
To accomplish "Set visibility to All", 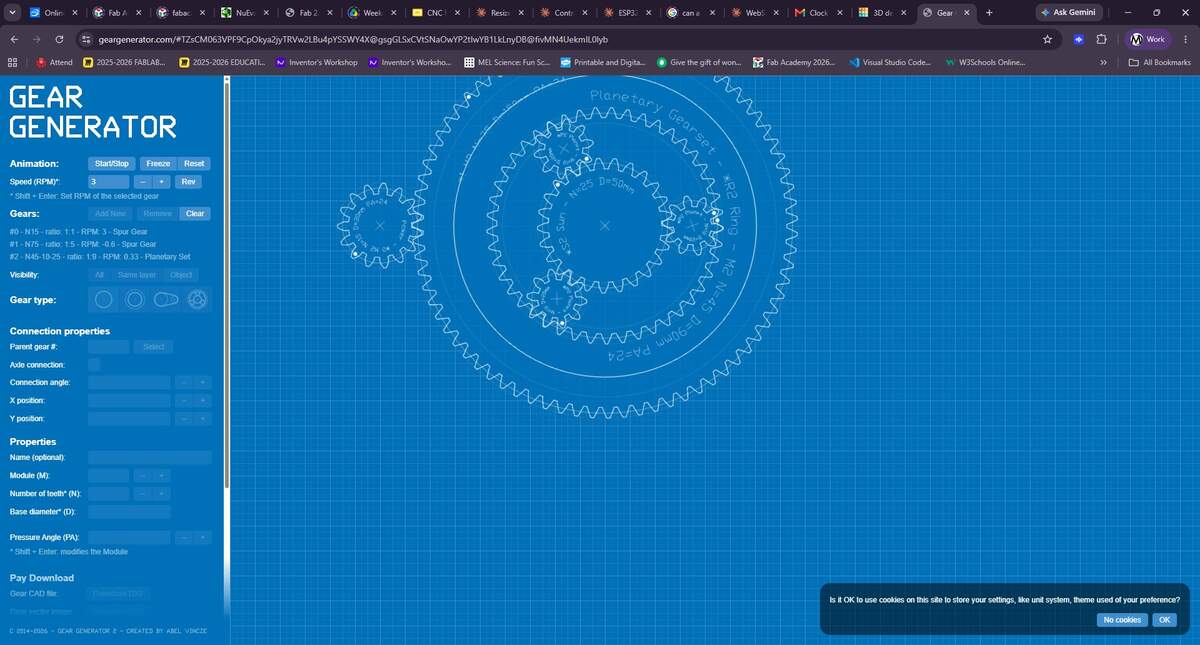I will point(99,274).
